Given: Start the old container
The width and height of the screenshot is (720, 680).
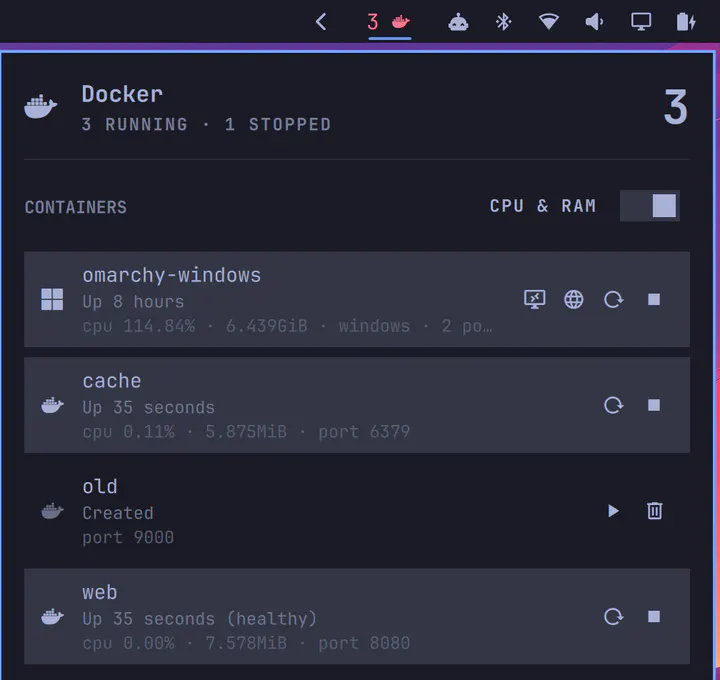Looking at the screenshot, I should pyautogui.click(x=613, y=511).
